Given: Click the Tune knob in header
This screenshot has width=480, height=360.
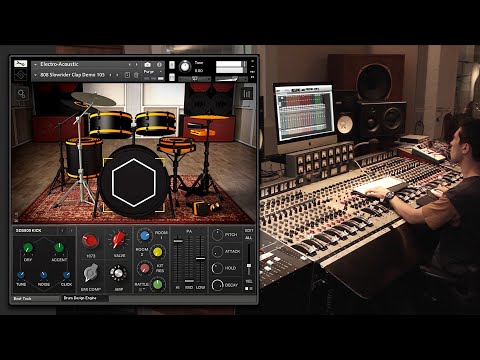Looking at the screenshot, I should click(185, 67).
